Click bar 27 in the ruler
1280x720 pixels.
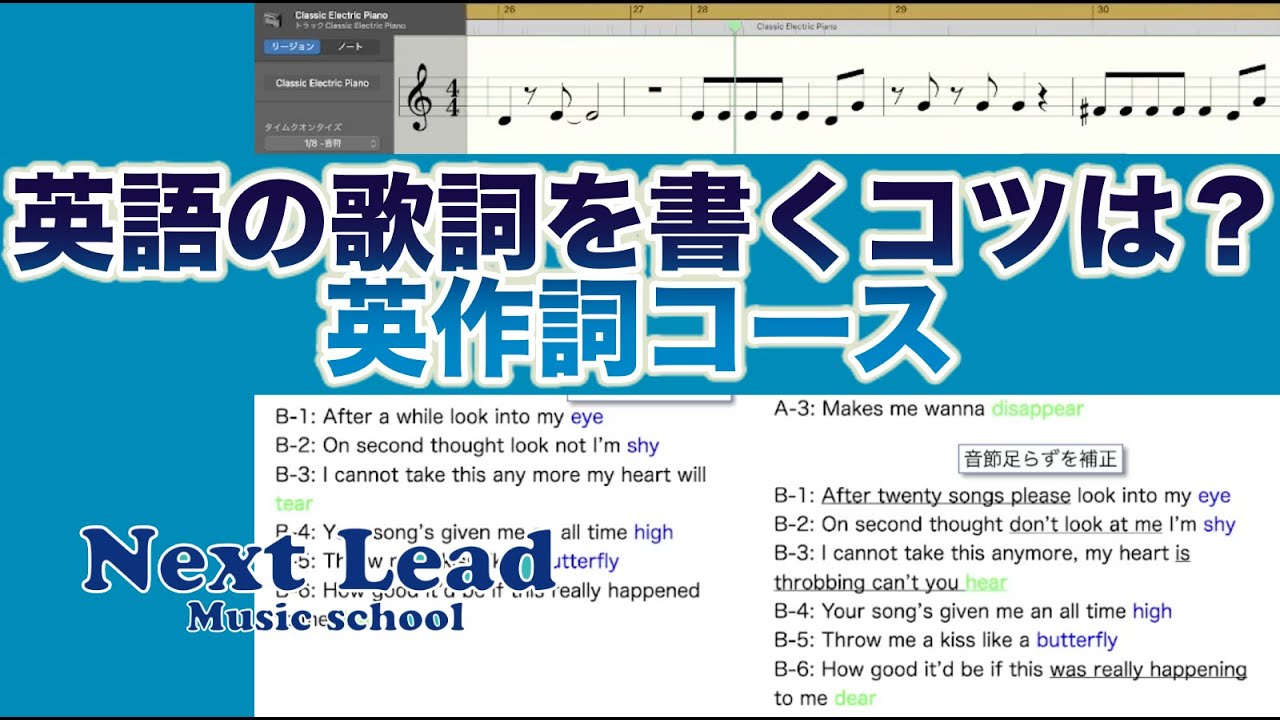(638, 10)
